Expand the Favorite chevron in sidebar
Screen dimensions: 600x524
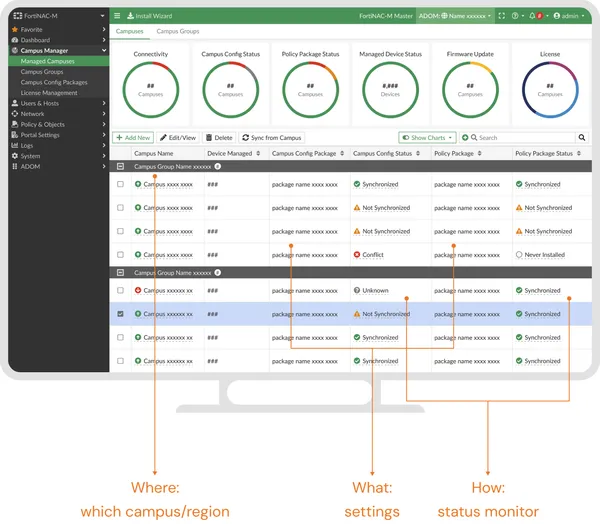[104, 29]
